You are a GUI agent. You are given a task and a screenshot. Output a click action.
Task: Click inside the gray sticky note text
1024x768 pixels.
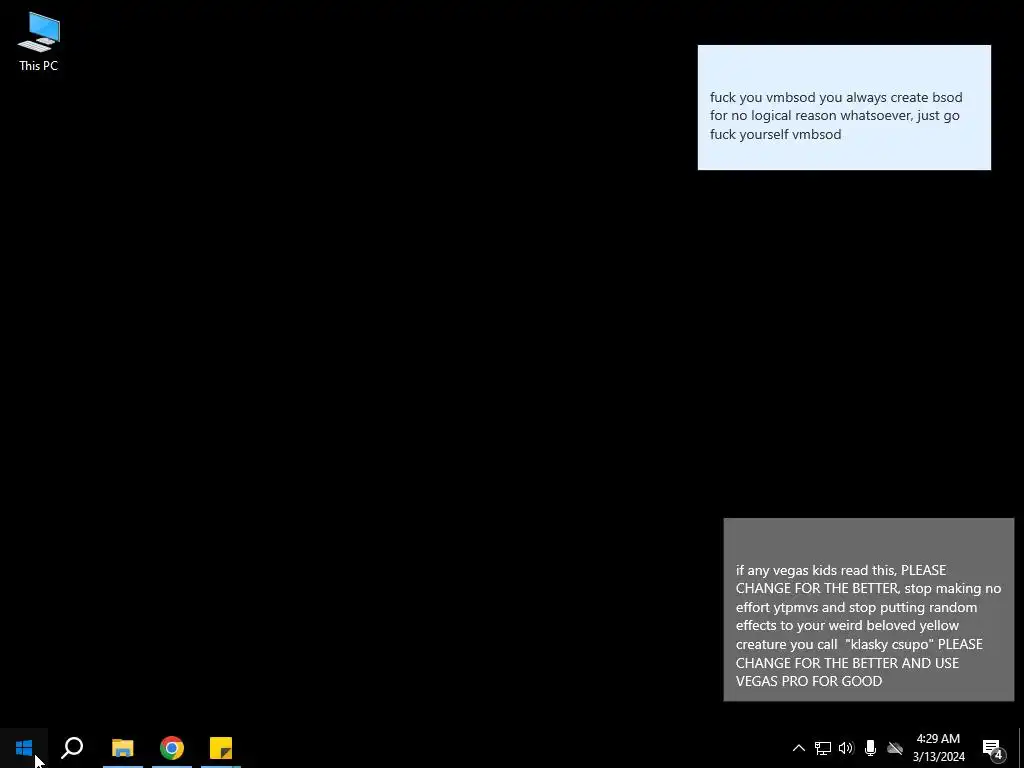click(868, 625)
